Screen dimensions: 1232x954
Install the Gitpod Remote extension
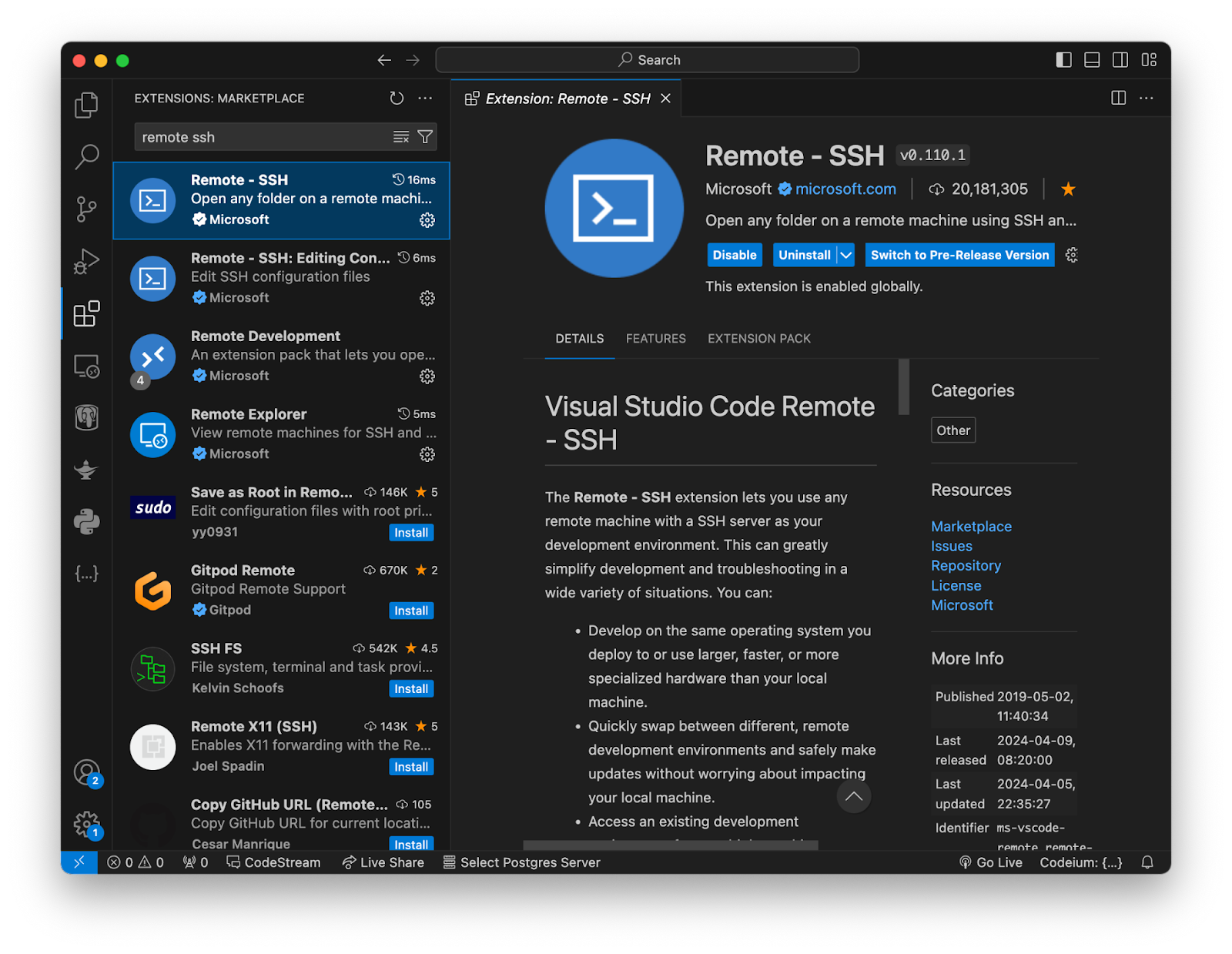[411, 611]
